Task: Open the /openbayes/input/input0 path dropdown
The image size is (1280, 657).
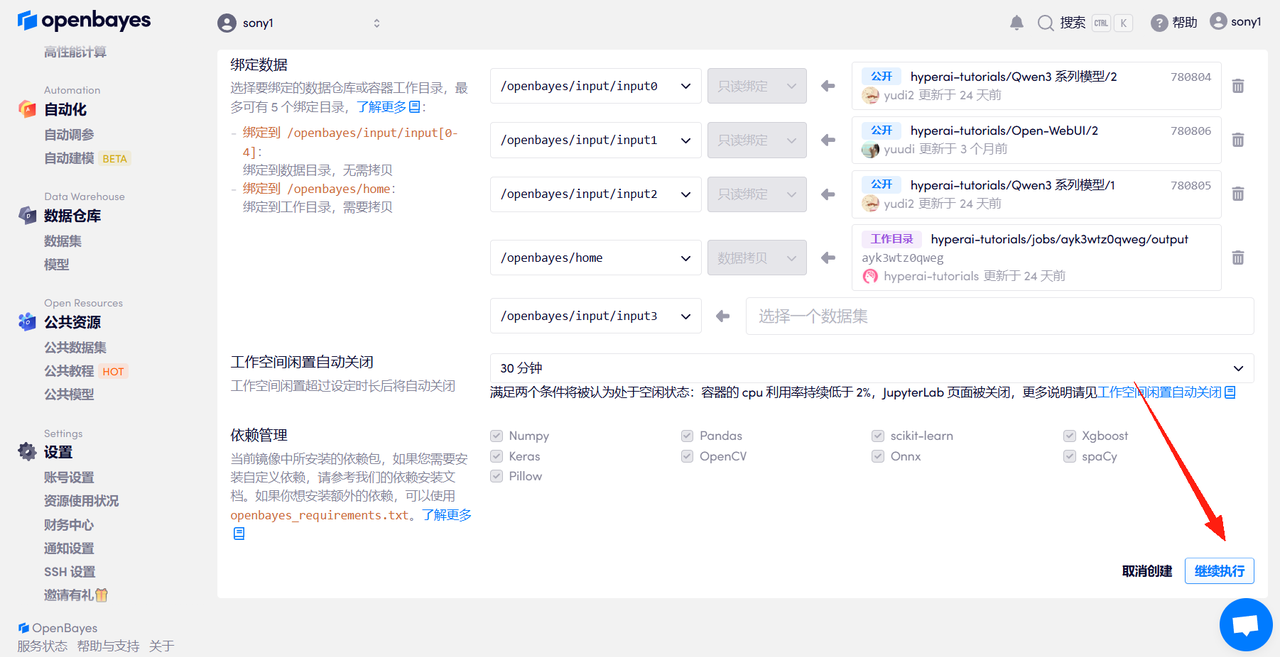Action: [x=595, y=86]
